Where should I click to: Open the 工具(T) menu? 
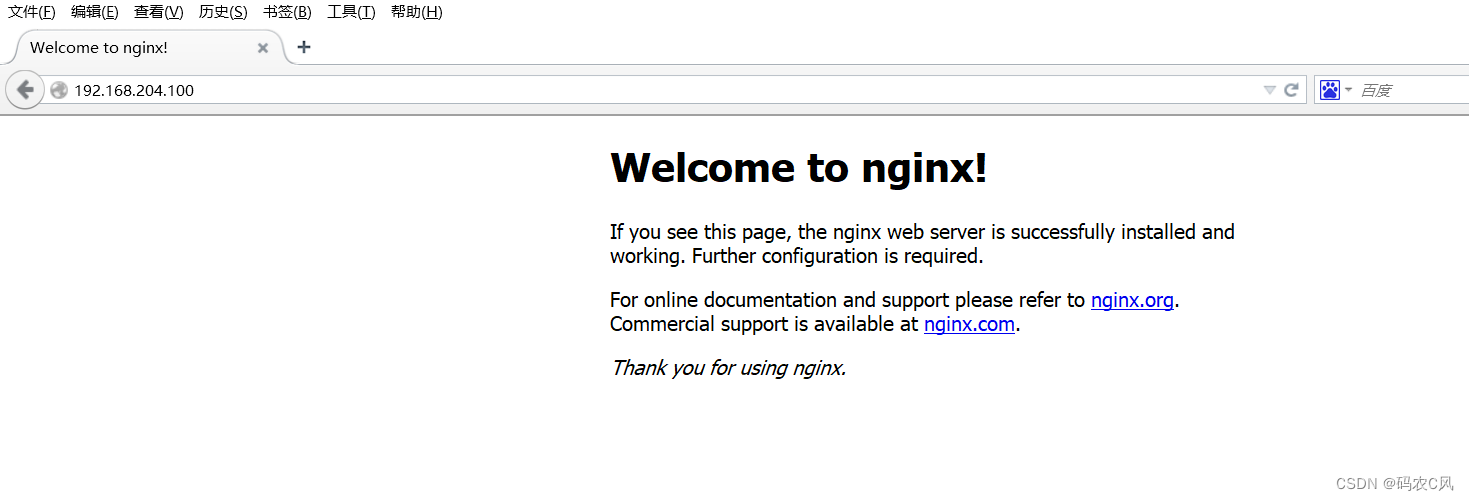(351, 12)
